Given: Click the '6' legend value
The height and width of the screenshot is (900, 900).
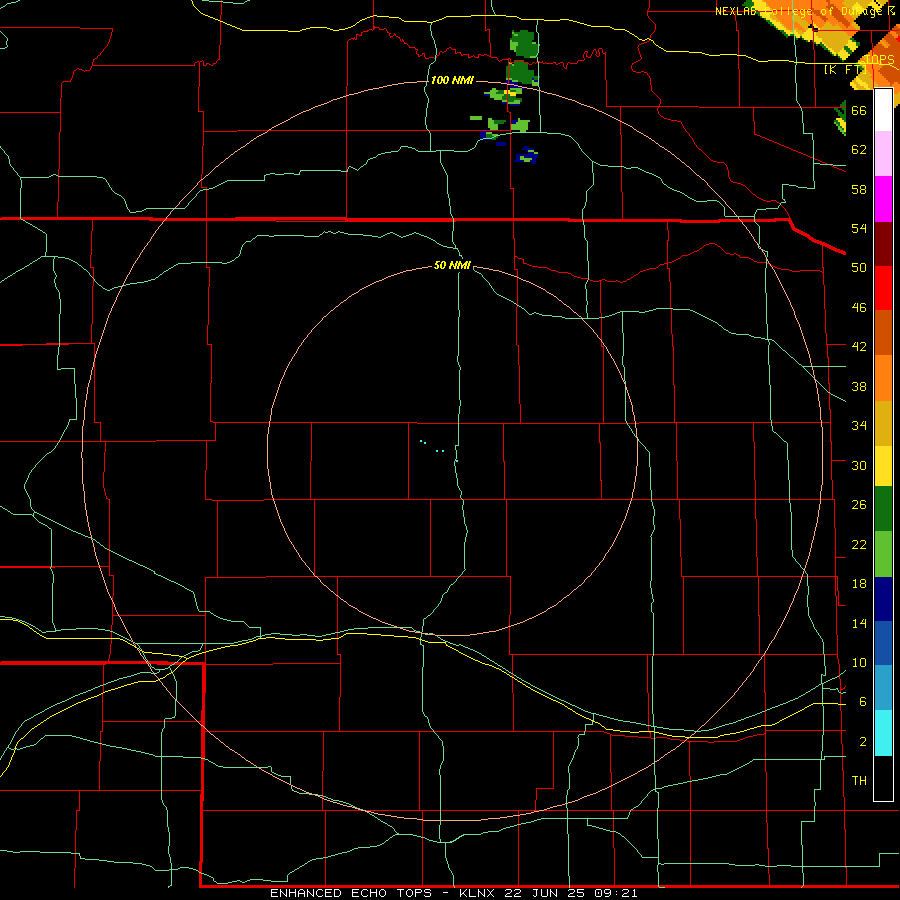Looking at the screenshot, I should click(x=863, y=702).
